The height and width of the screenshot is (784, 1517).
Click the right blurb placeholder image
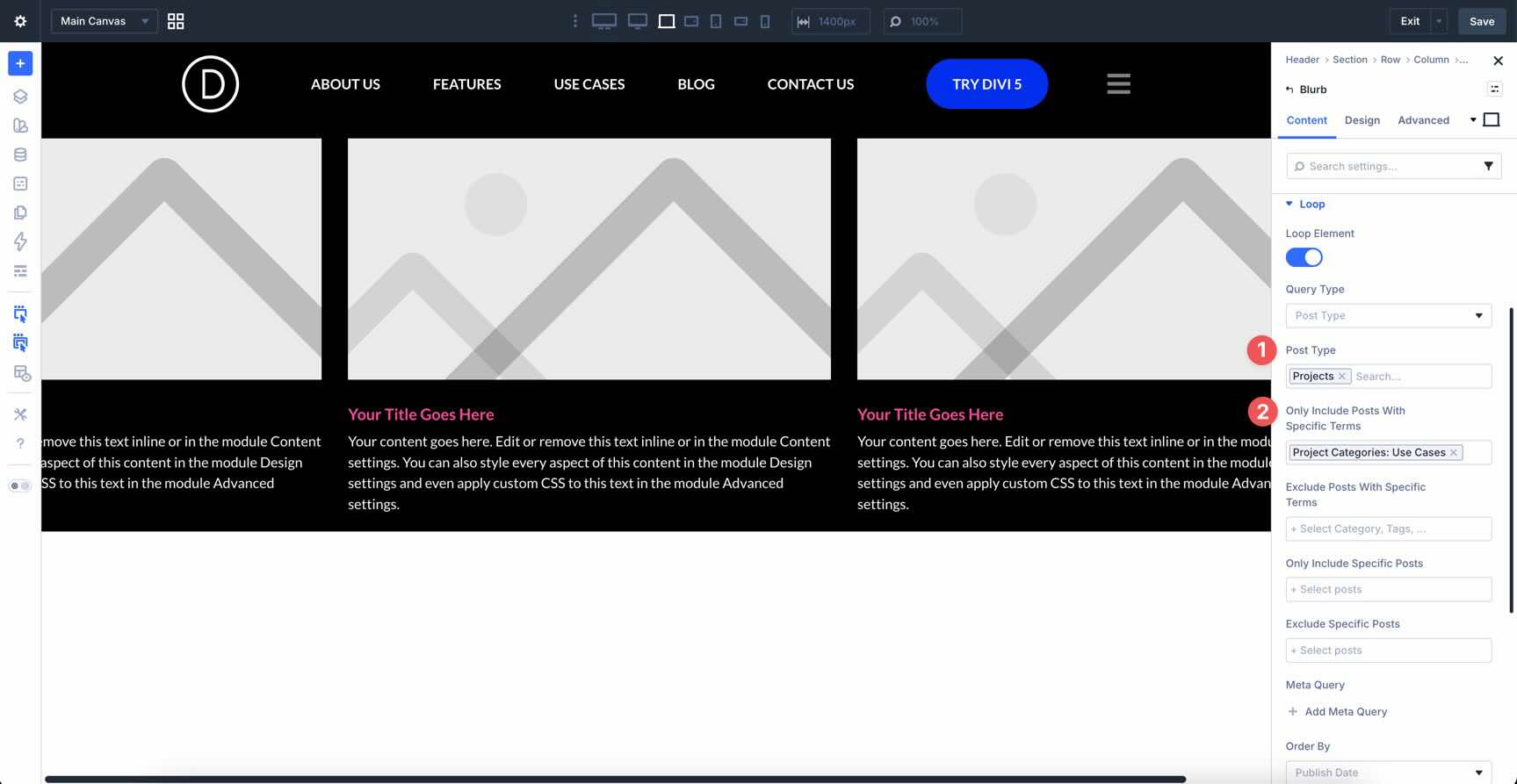[x=1064, y=259]
